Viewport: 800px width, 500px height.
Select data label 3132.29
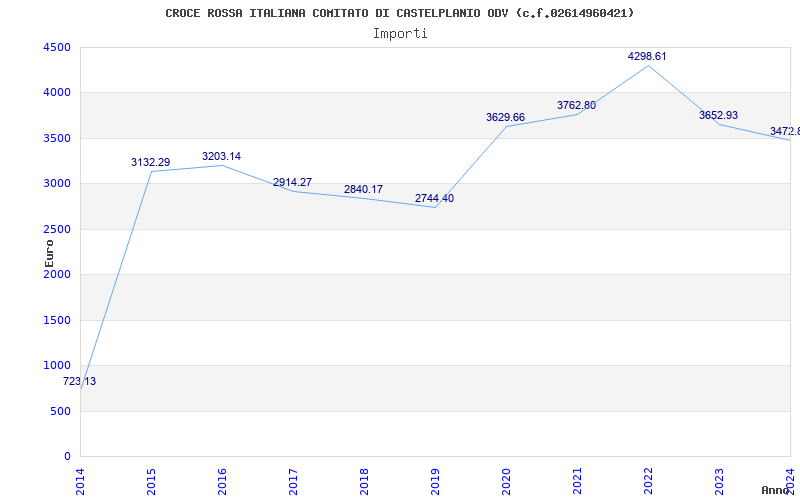151,162
